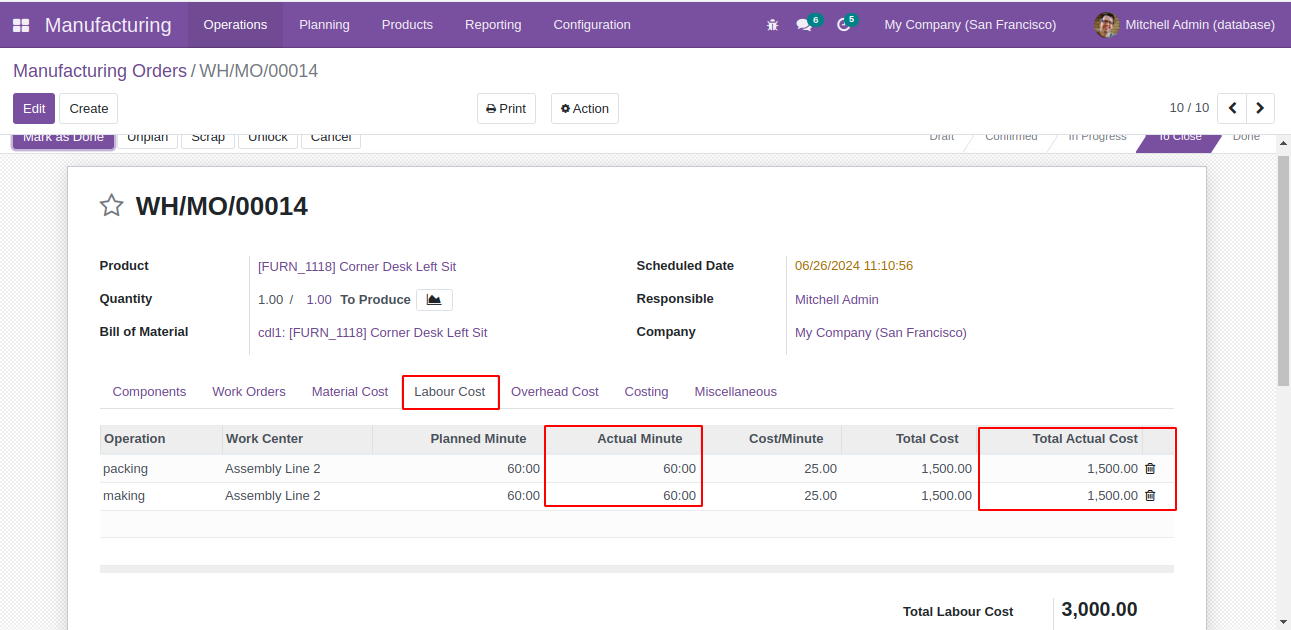The width and height of the screenshot is (1291, 630).
Task: Switch to the Miscellaneous tab
Action: 736,392
